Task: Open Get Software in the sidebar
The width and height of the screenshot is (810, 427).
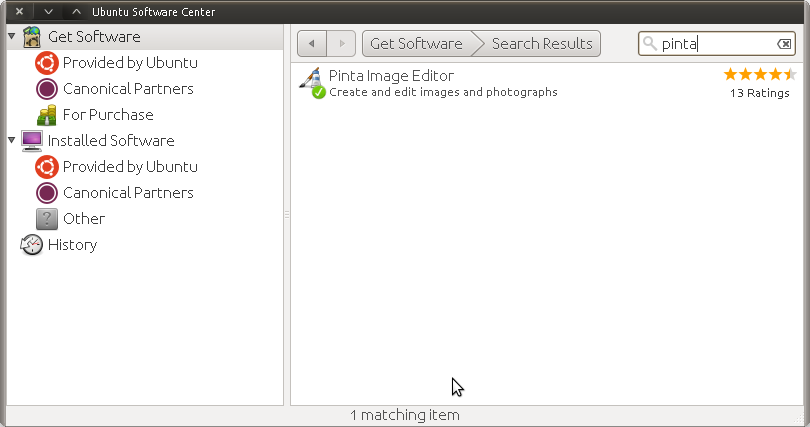Action: (94, 37)
